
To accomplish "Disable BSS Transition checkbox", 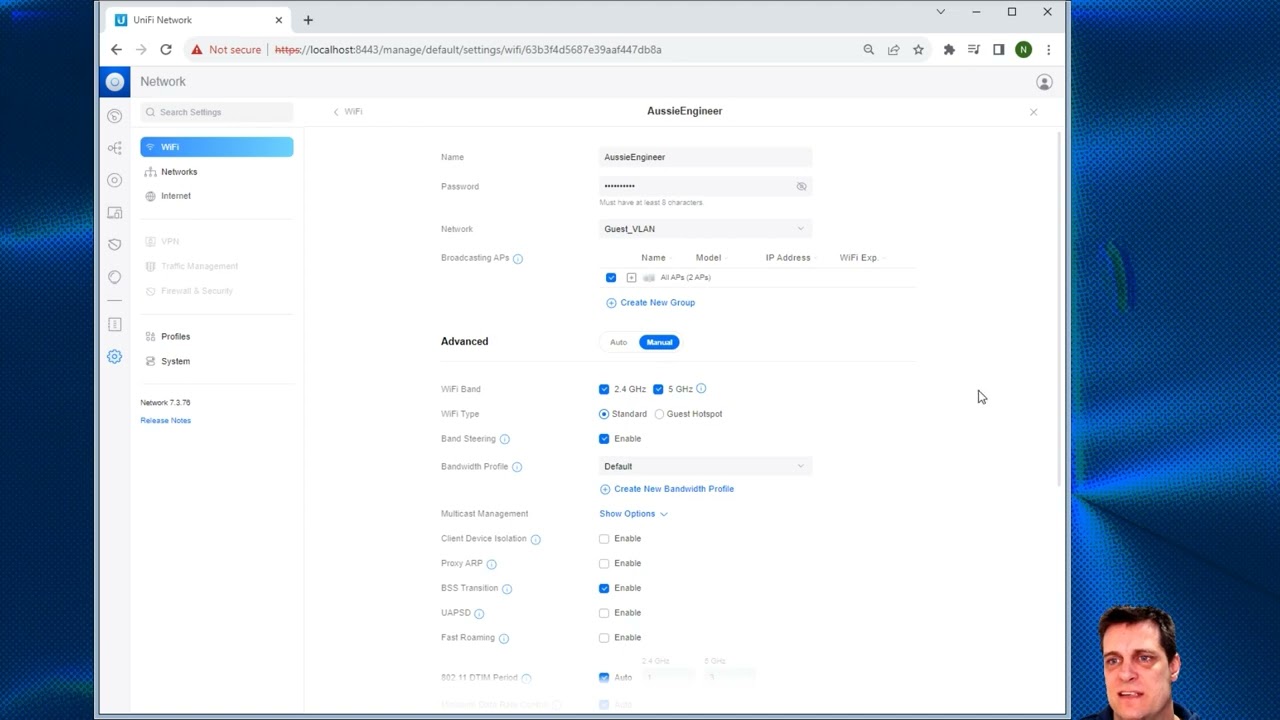I will coord(604,588).
